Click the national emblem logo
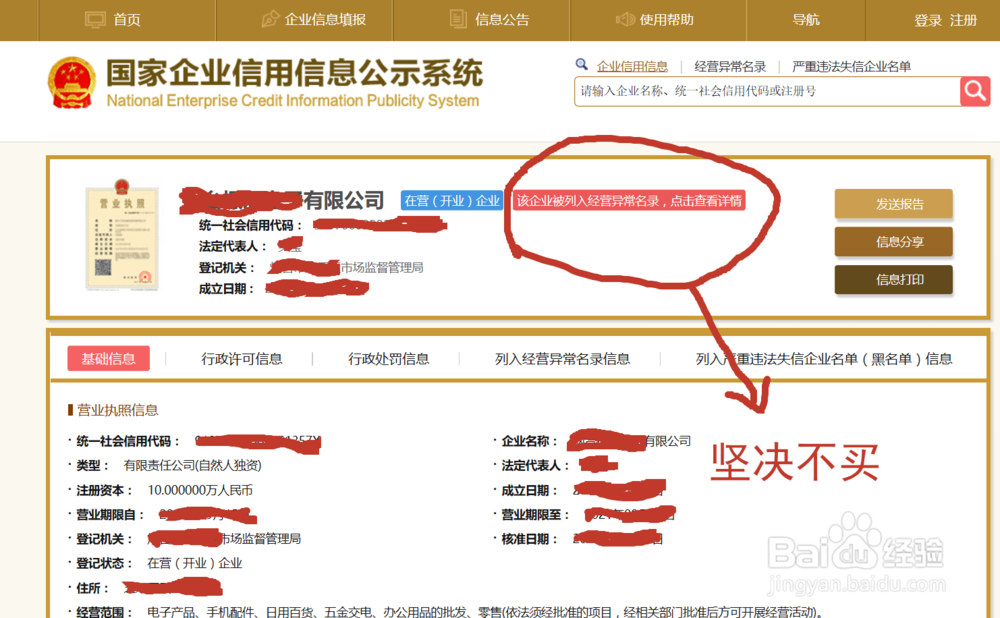 tap(71, 82)
